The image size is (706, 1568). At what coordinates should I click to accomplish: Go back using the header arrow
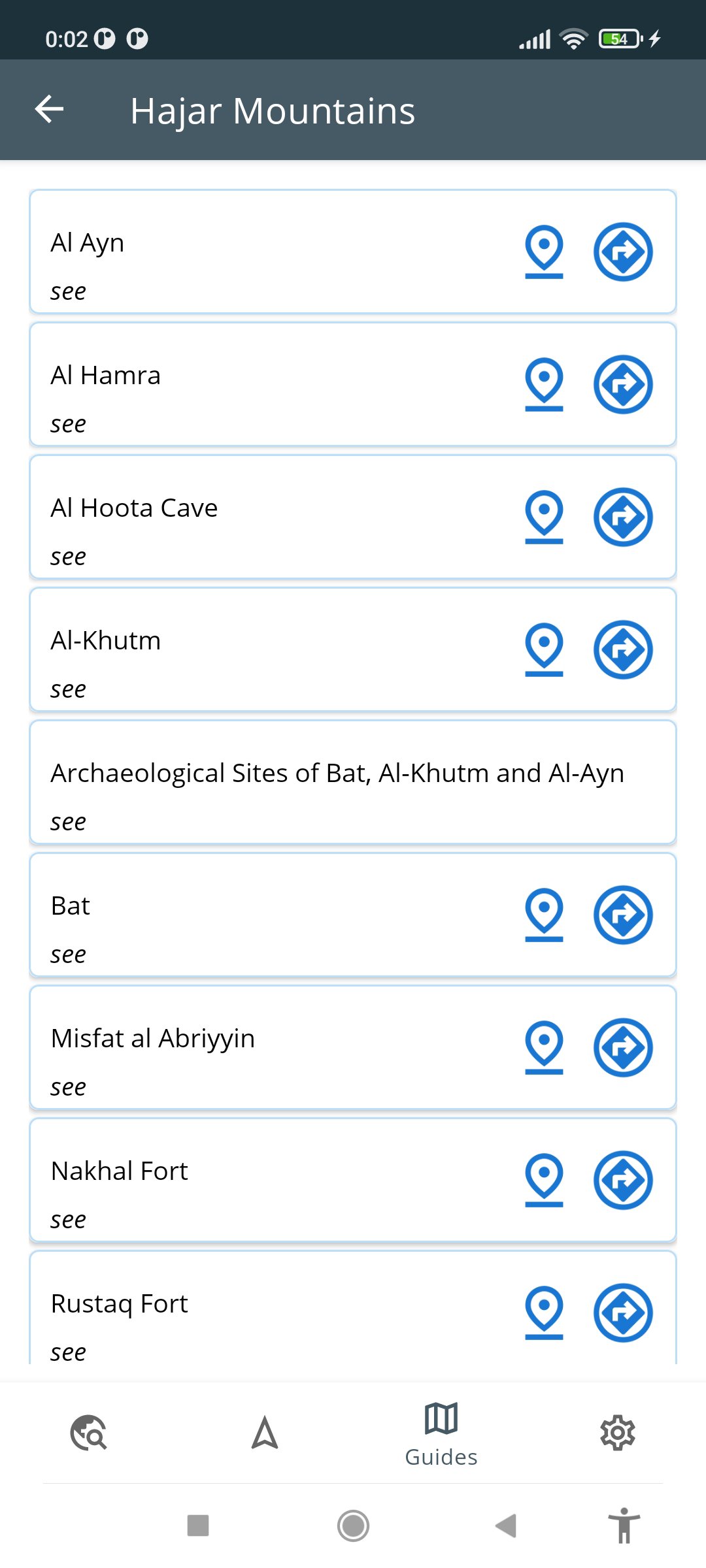coord(50,109)
